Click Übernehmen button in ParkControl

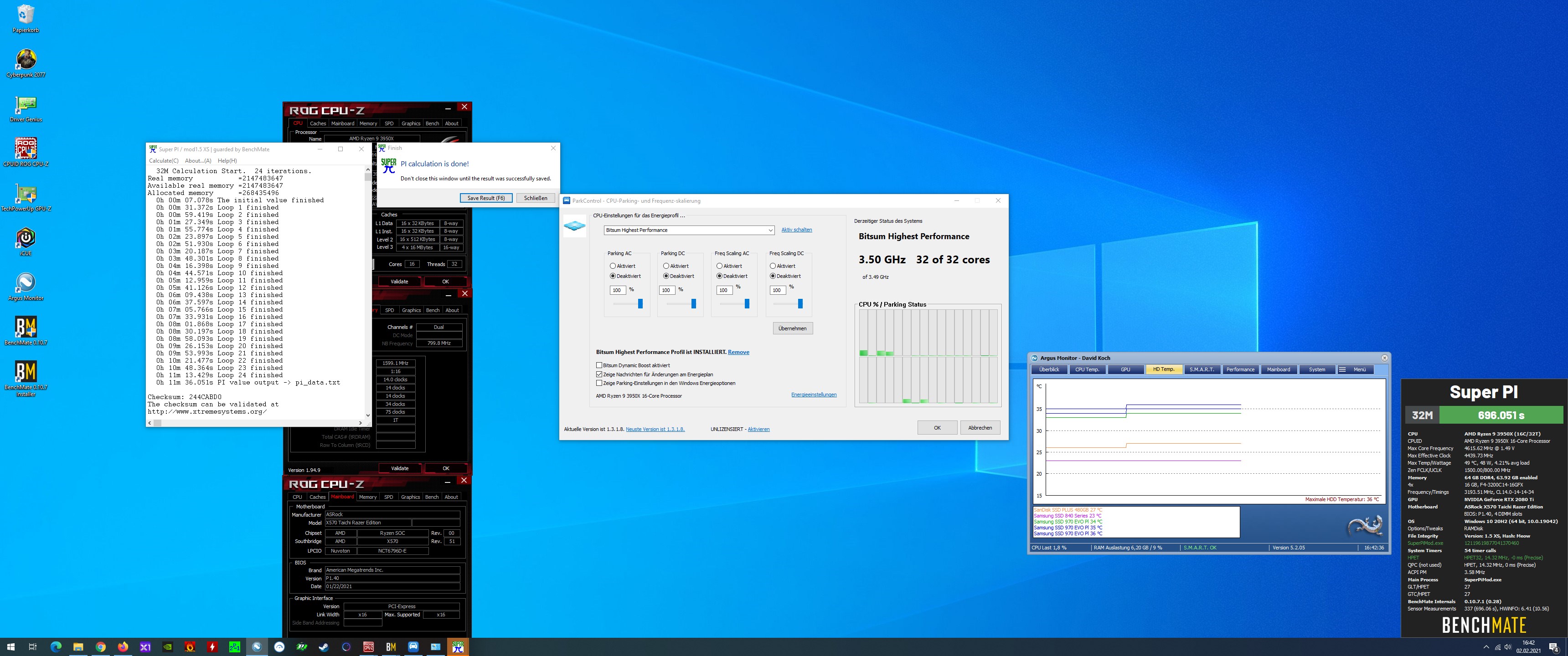pos(793,328)
